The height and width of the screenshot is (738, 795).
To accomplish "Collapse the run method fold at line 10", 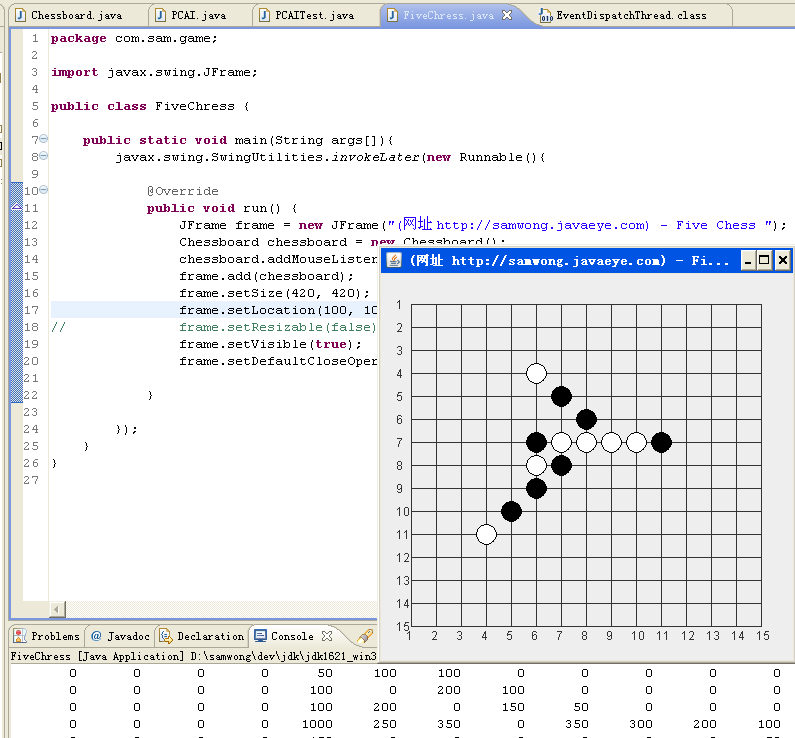I will coord(43,190).
